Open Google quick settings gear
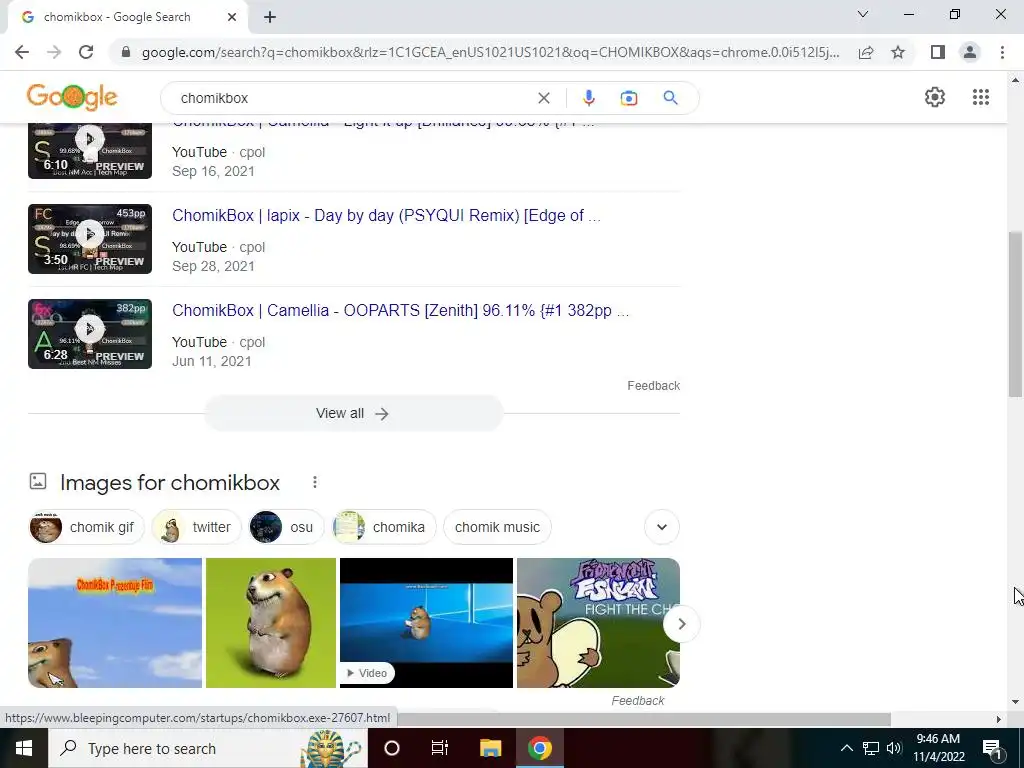Image resolution: width=1024 pixels, height=768 pixels. tap(935, 97)
